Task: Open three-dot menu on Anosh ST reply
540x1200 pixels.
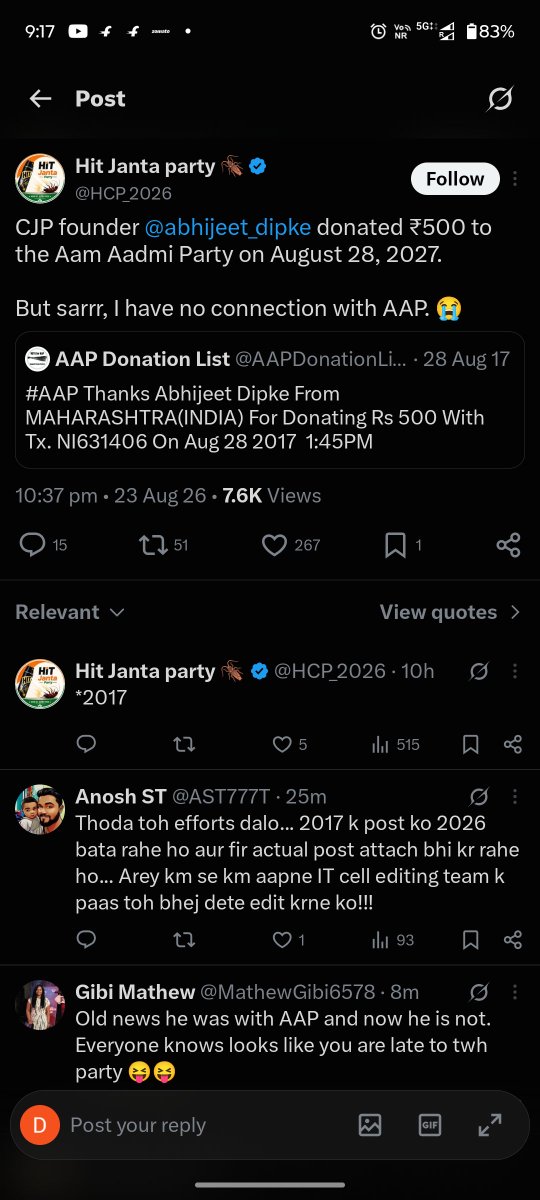Action: (x=515, y=796)
